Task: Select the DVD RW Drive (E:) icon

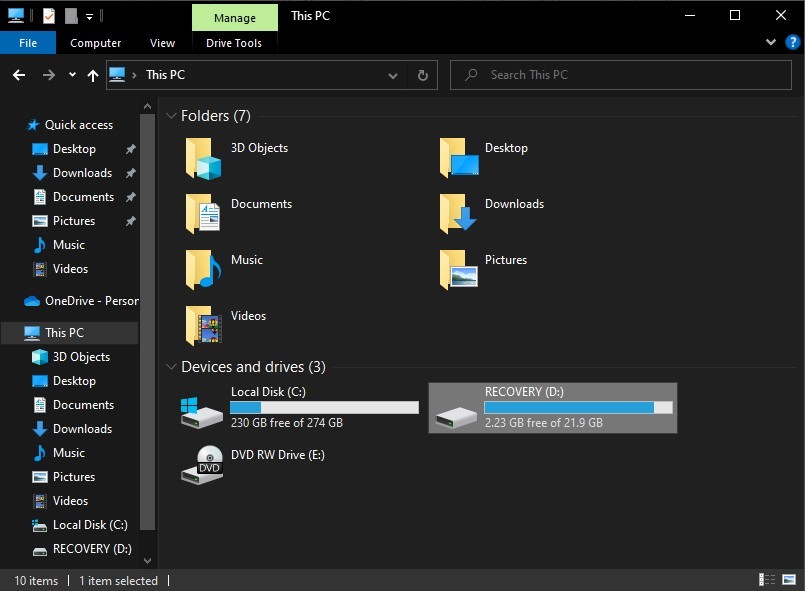Action: click(x=202, y=465)
